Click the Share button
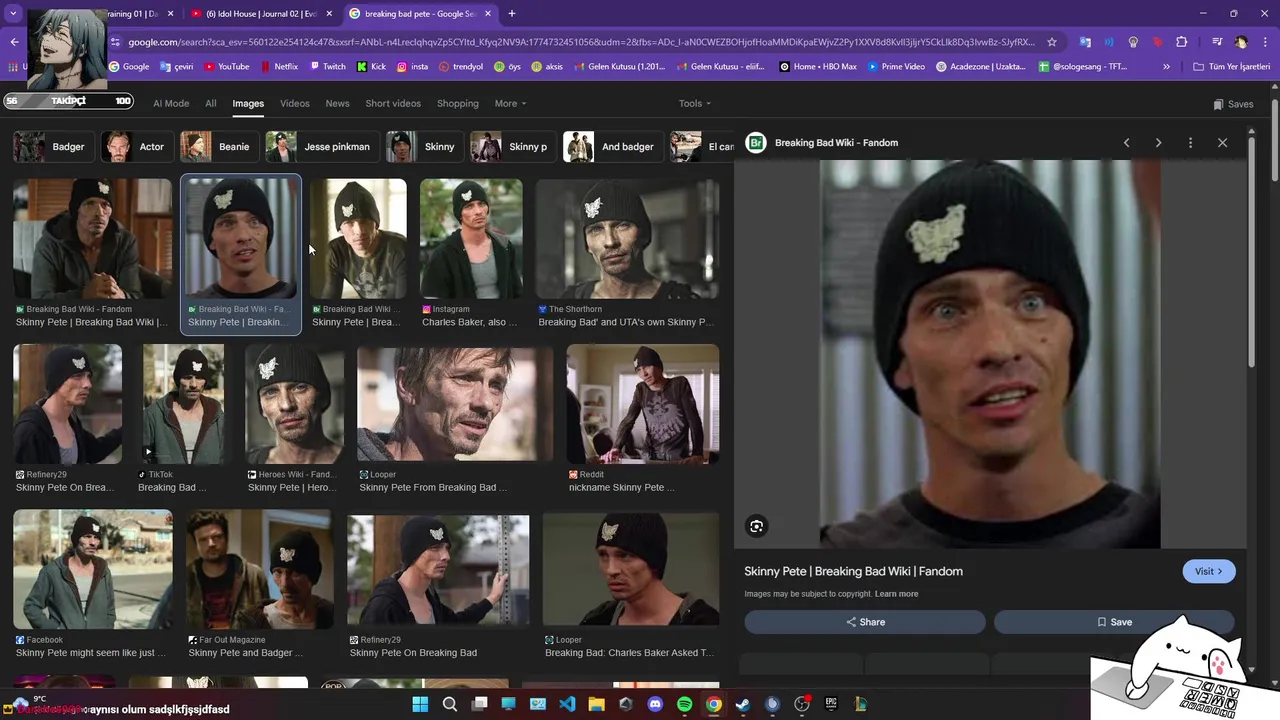1280x720 pixels. tap(865, 622)
